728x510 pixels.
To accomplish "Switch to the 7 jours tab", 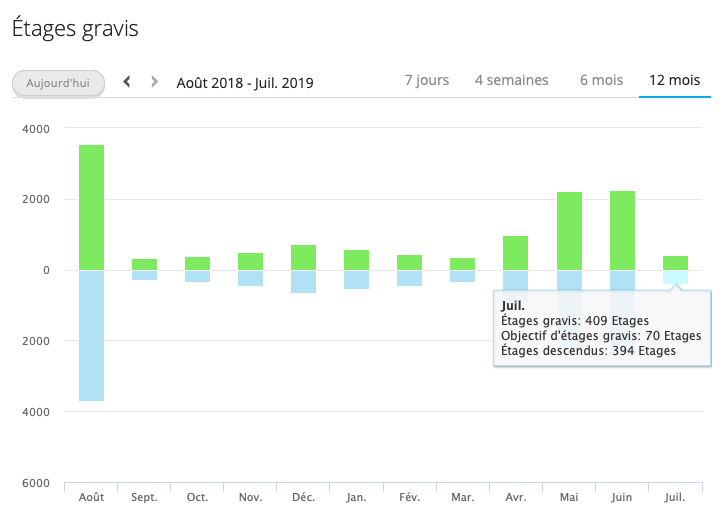I will [427, 80].
